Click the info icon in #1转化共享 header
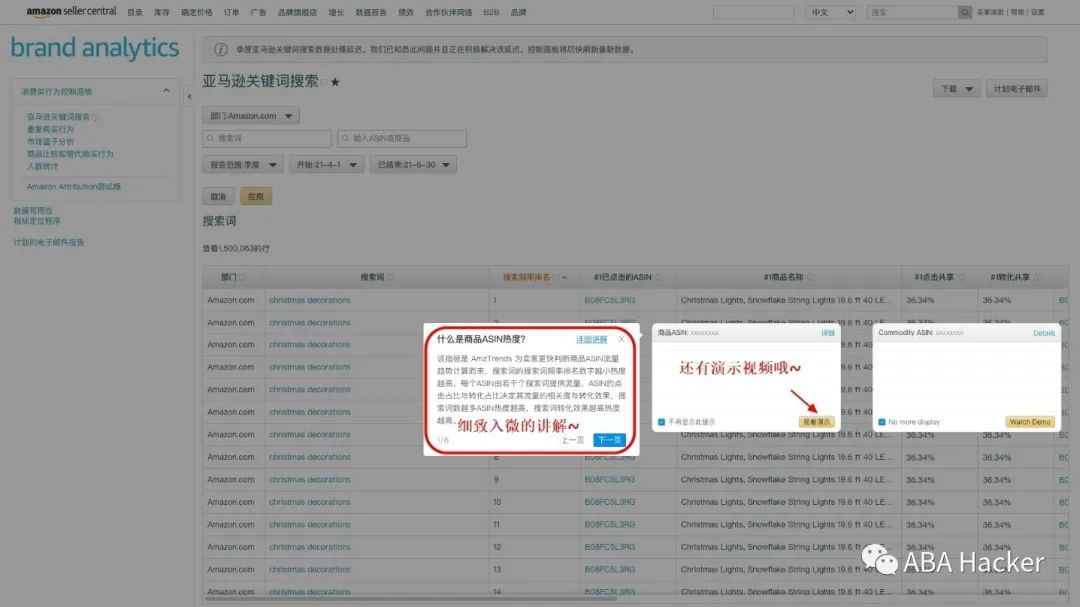 tap(1037, 277)
